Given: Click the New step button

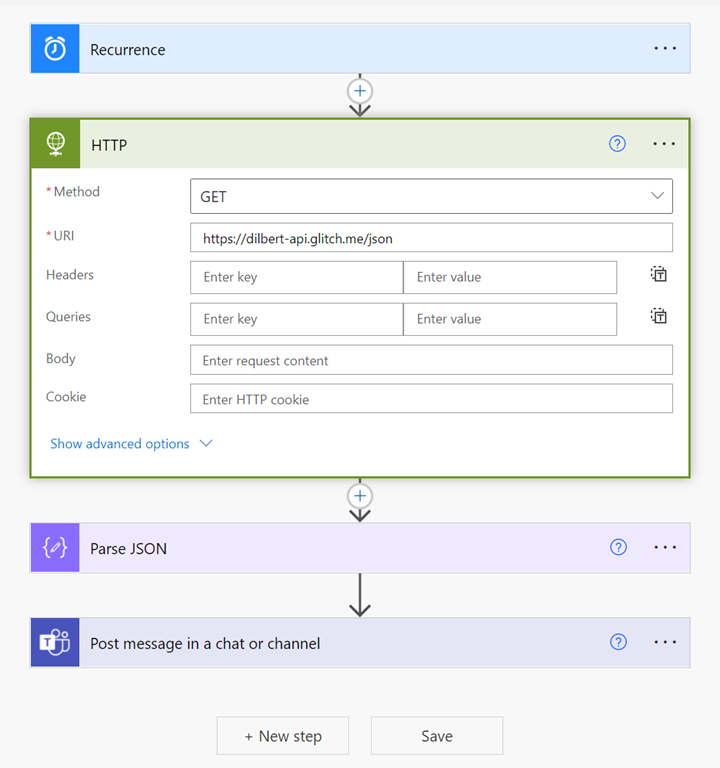Looking at the screenshot, I should [283, 736].
